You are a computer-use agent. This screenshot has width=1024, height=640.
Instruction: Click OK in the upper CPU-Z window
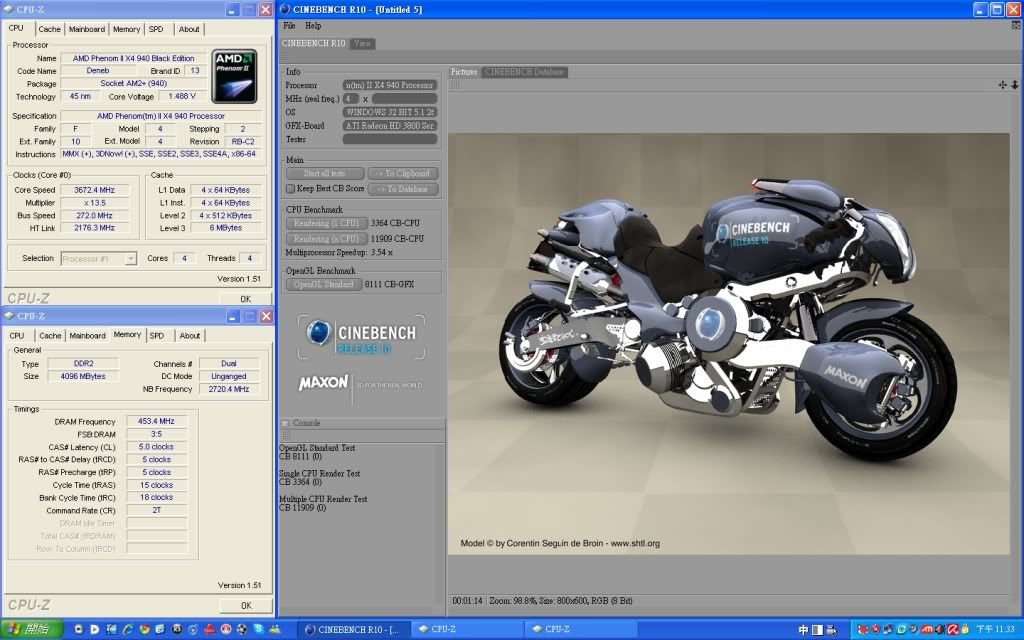point(245,299)
